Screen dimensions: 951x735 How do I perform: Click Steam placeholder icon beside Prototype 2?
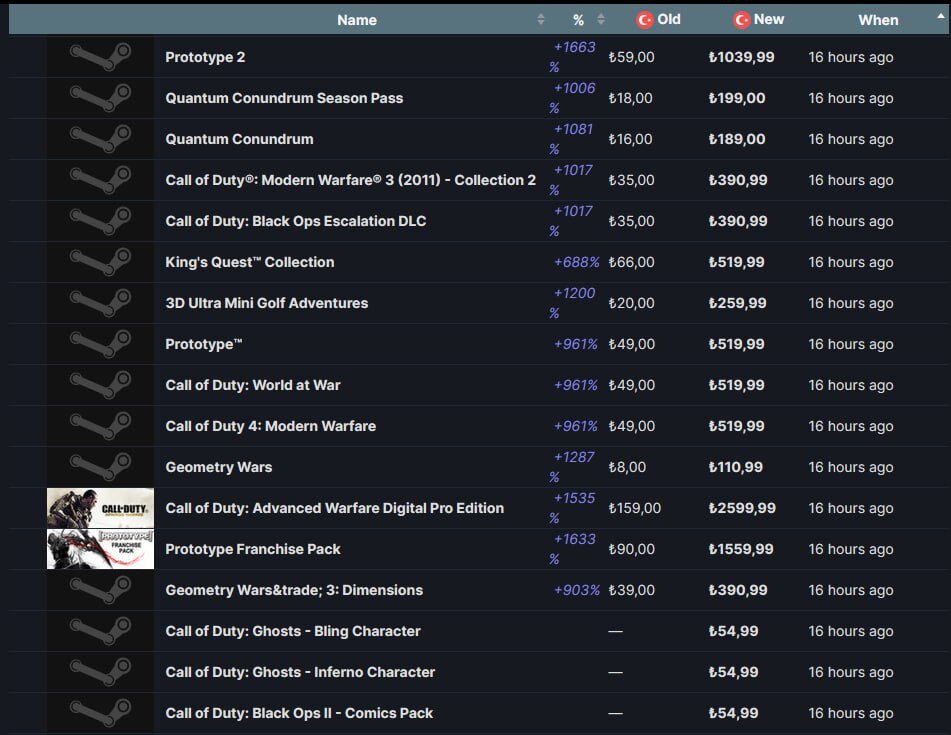[x=100, y=57]
